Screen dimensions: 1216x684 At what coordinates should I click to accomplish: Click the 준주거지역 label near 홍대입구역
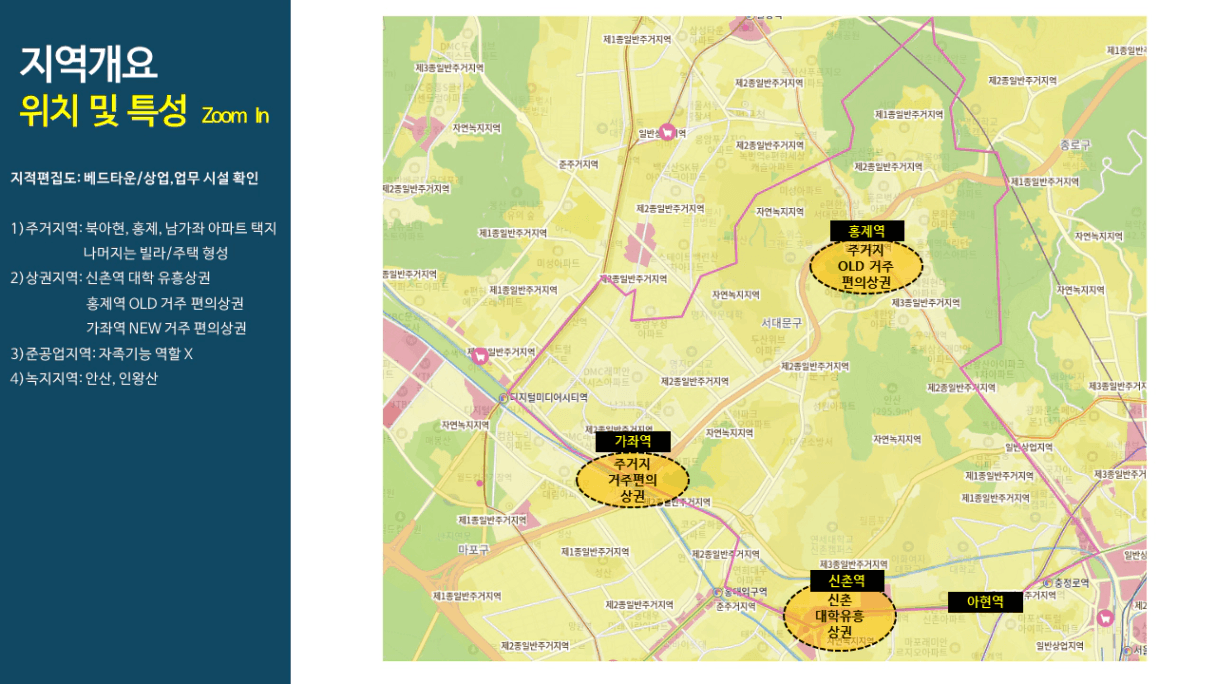(735, 606)
